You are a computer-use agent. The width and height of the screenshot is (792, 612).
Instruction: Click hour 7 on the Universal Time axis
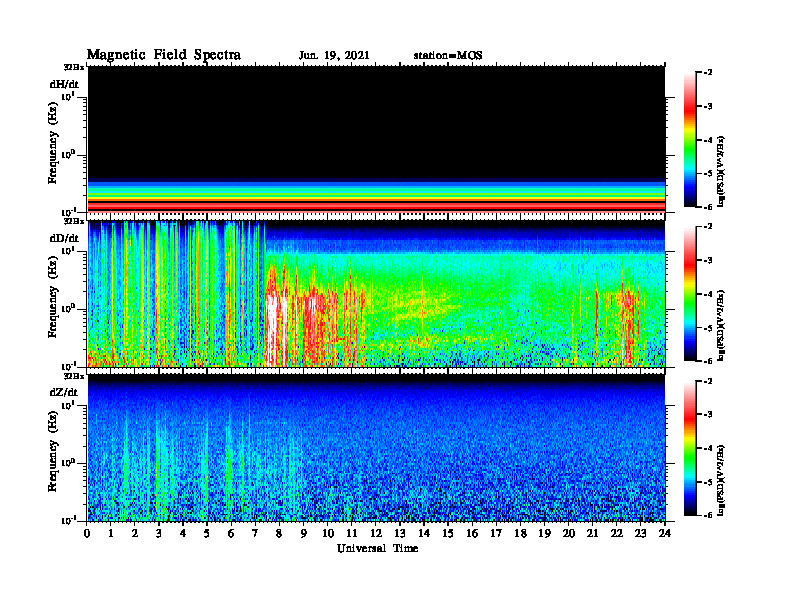255,533
